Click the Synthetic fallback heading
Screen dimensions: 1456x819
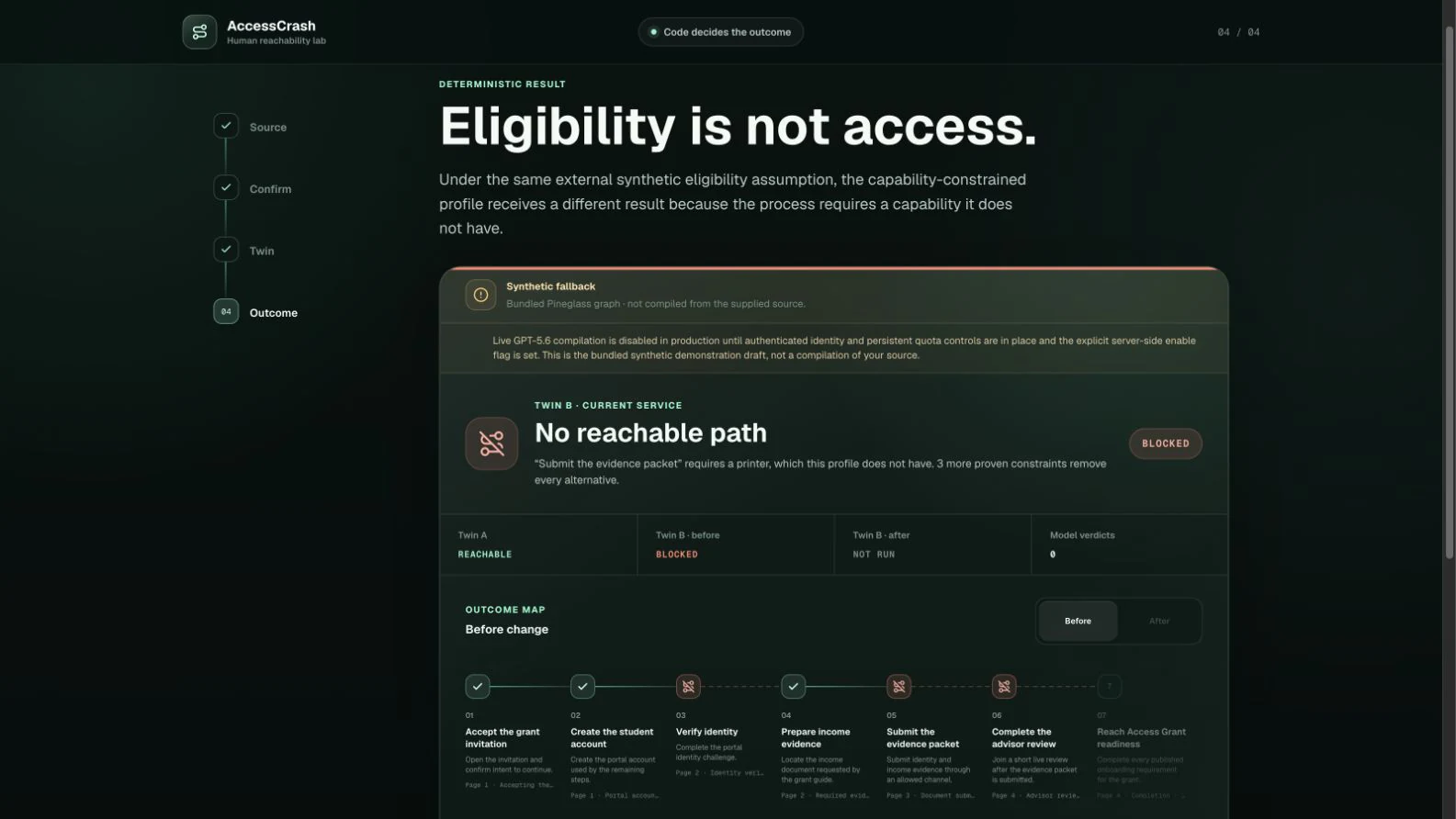550,286
